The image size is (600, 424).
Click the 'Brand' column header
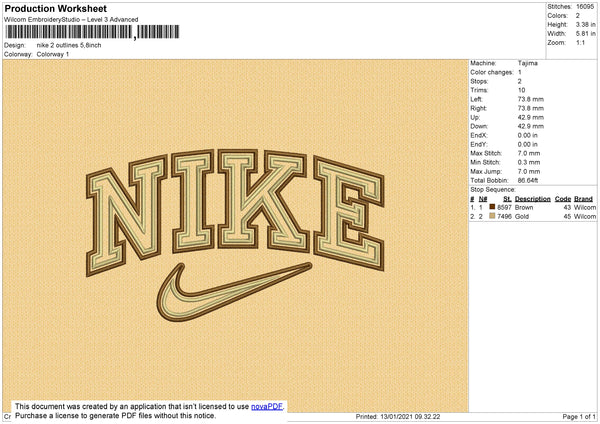pos(583,199)
